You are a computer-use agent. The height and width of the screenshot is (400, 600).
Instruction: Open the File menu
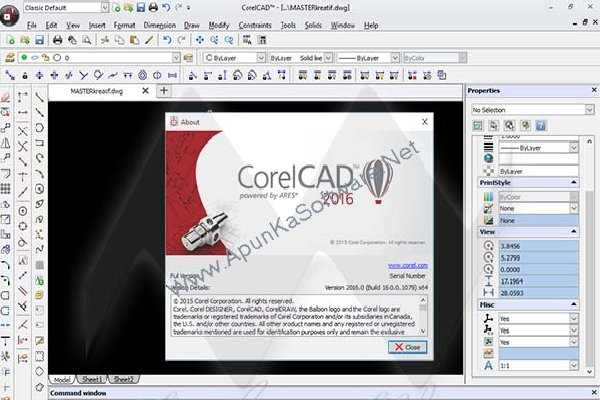click(x=32, y=25)
